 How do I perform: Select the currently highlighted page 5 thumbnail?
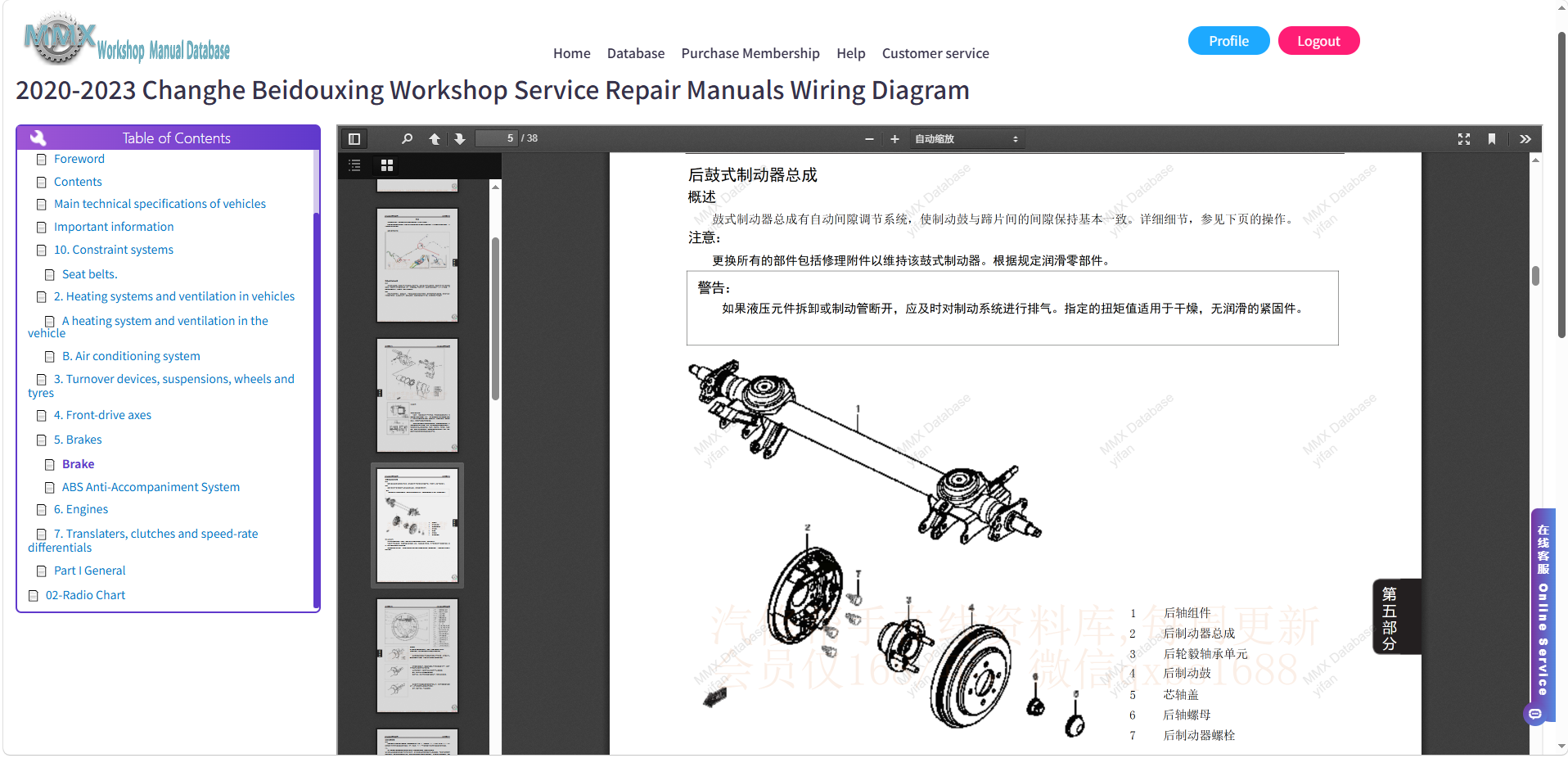point(417,526)
